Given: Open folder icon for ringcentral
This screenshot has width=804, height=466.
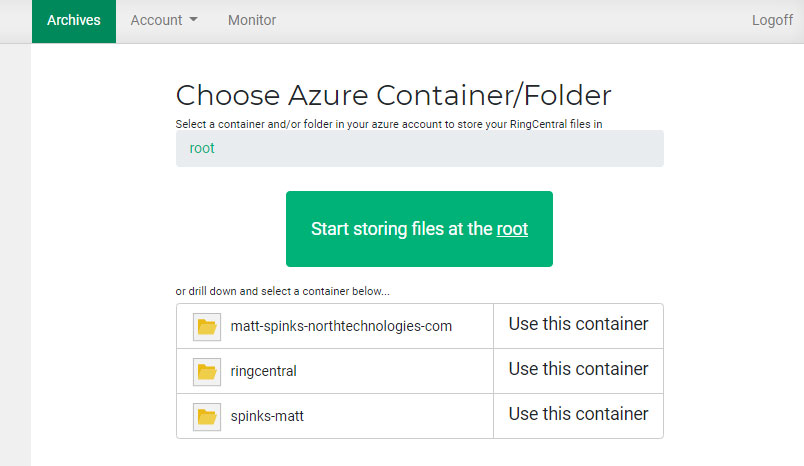Looking at the screenshot, I should coord(207,372).
